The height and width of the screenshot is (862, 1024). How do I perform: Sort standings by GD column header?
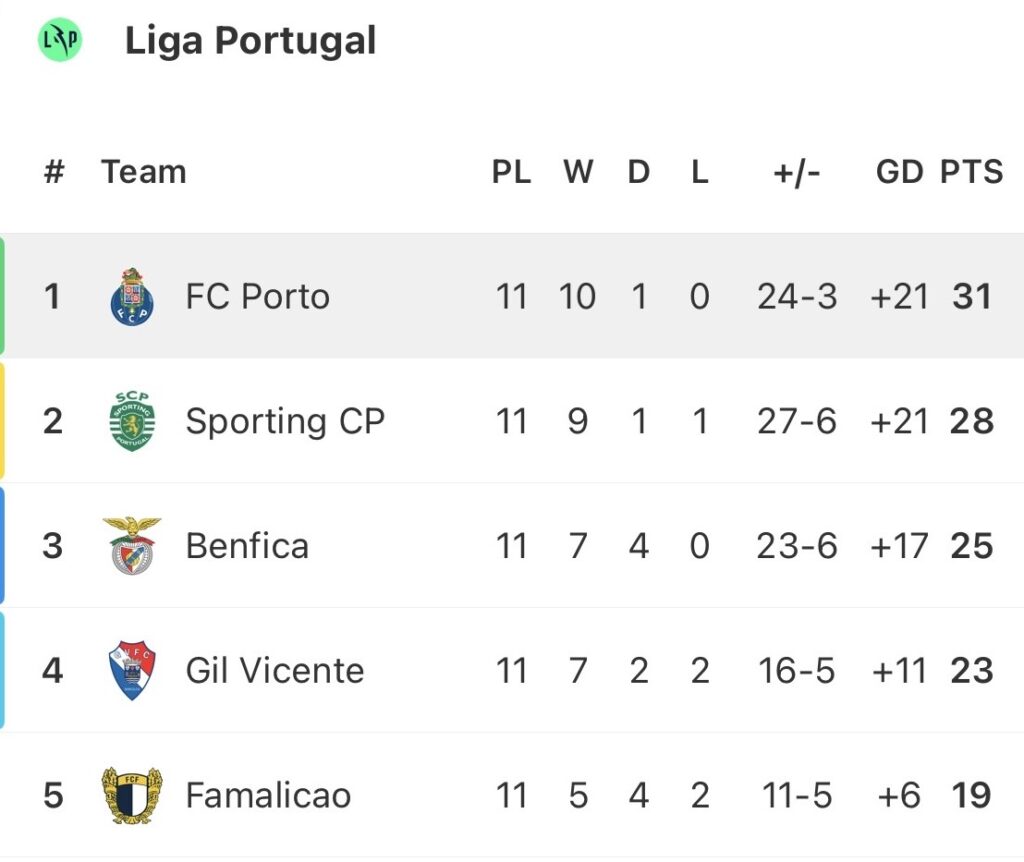[899, 172]
